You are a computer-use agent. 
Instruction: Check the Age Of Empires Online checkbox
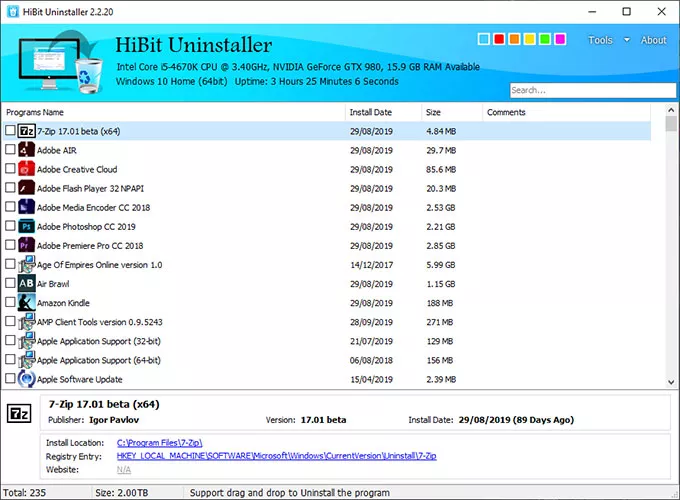click(10, 264)
